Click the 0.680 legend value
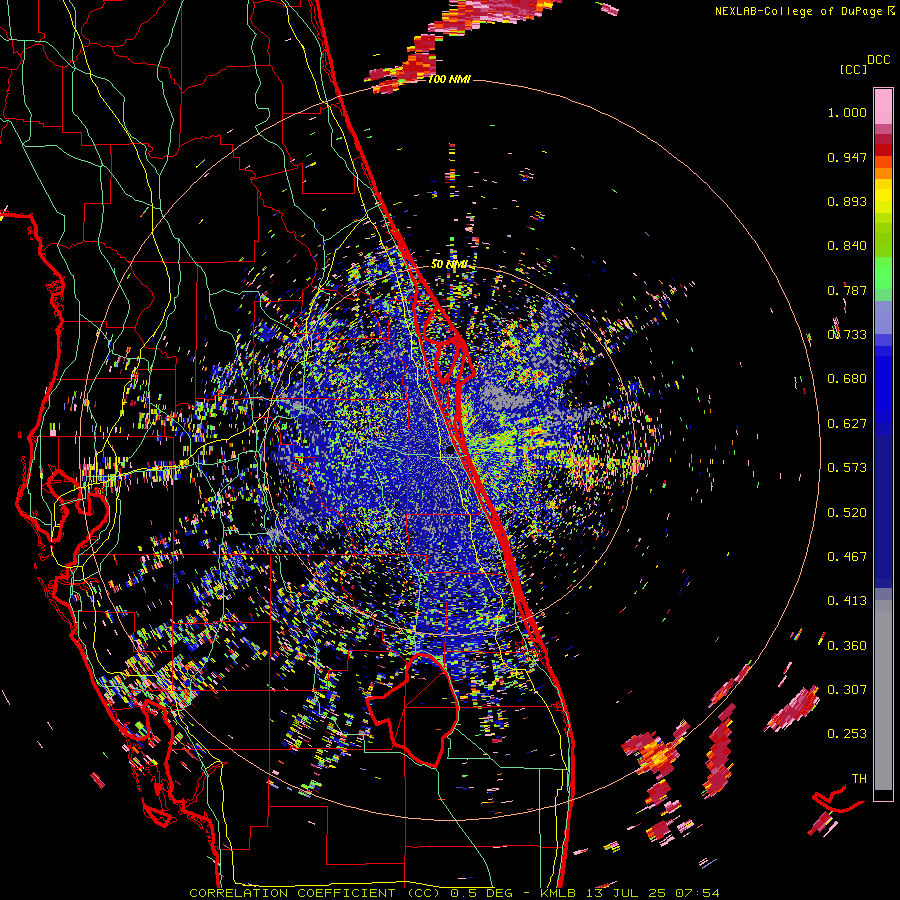900x900 pixels. [847, 379]
